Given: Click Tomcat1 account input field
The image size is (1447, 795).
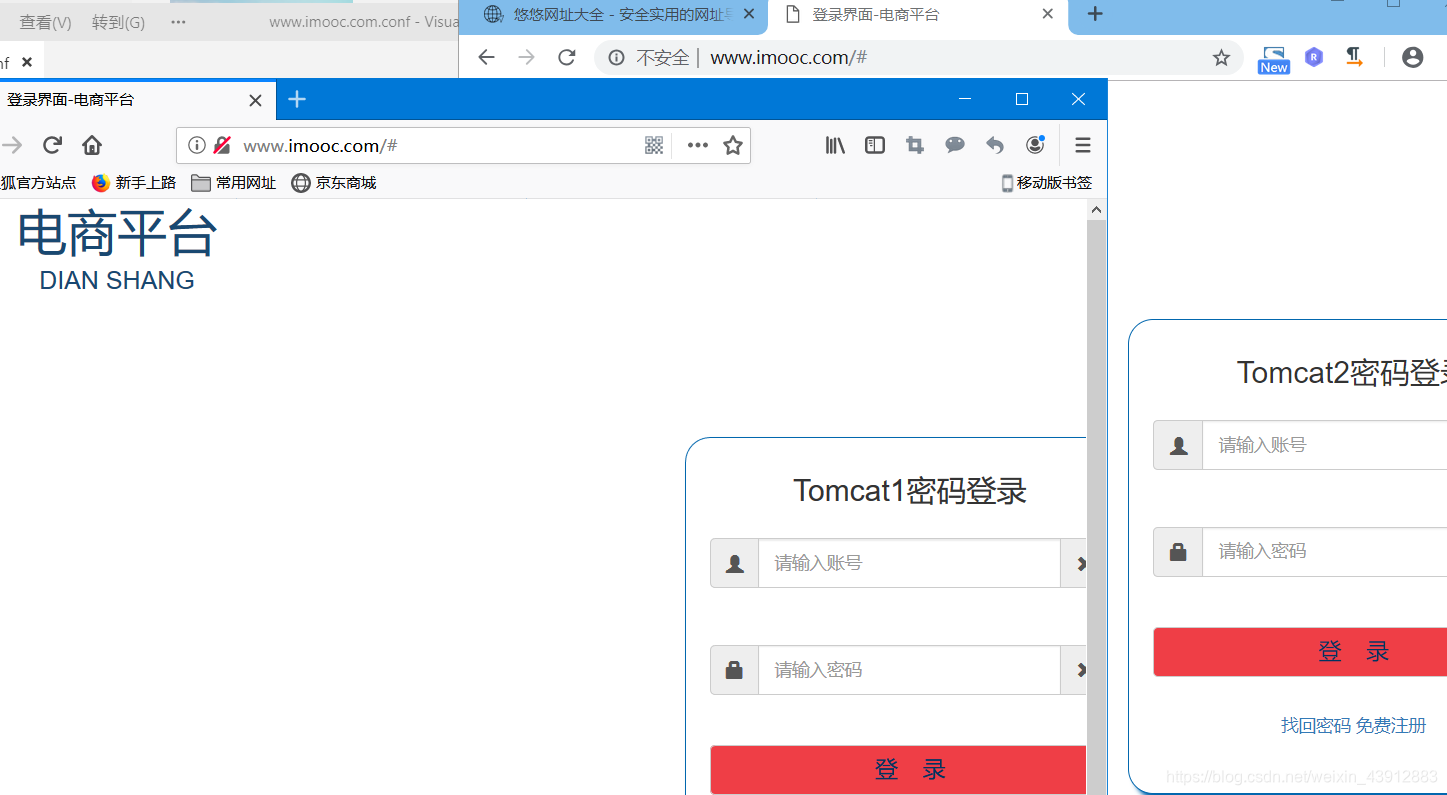Looking at the screenshot, I should tap(909, 563).
